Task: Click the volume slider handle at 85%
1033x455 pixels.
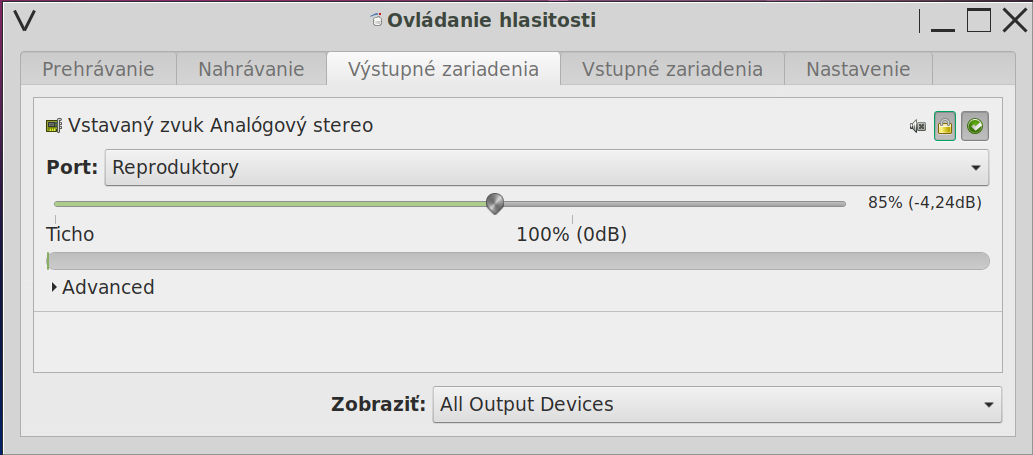Action: (494, 203)
